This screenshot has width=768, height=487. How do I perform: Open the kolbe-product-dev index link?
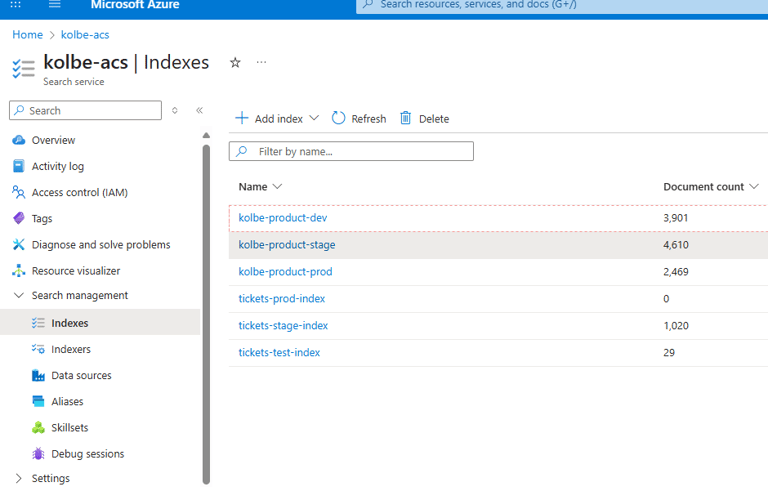point(283,218)
